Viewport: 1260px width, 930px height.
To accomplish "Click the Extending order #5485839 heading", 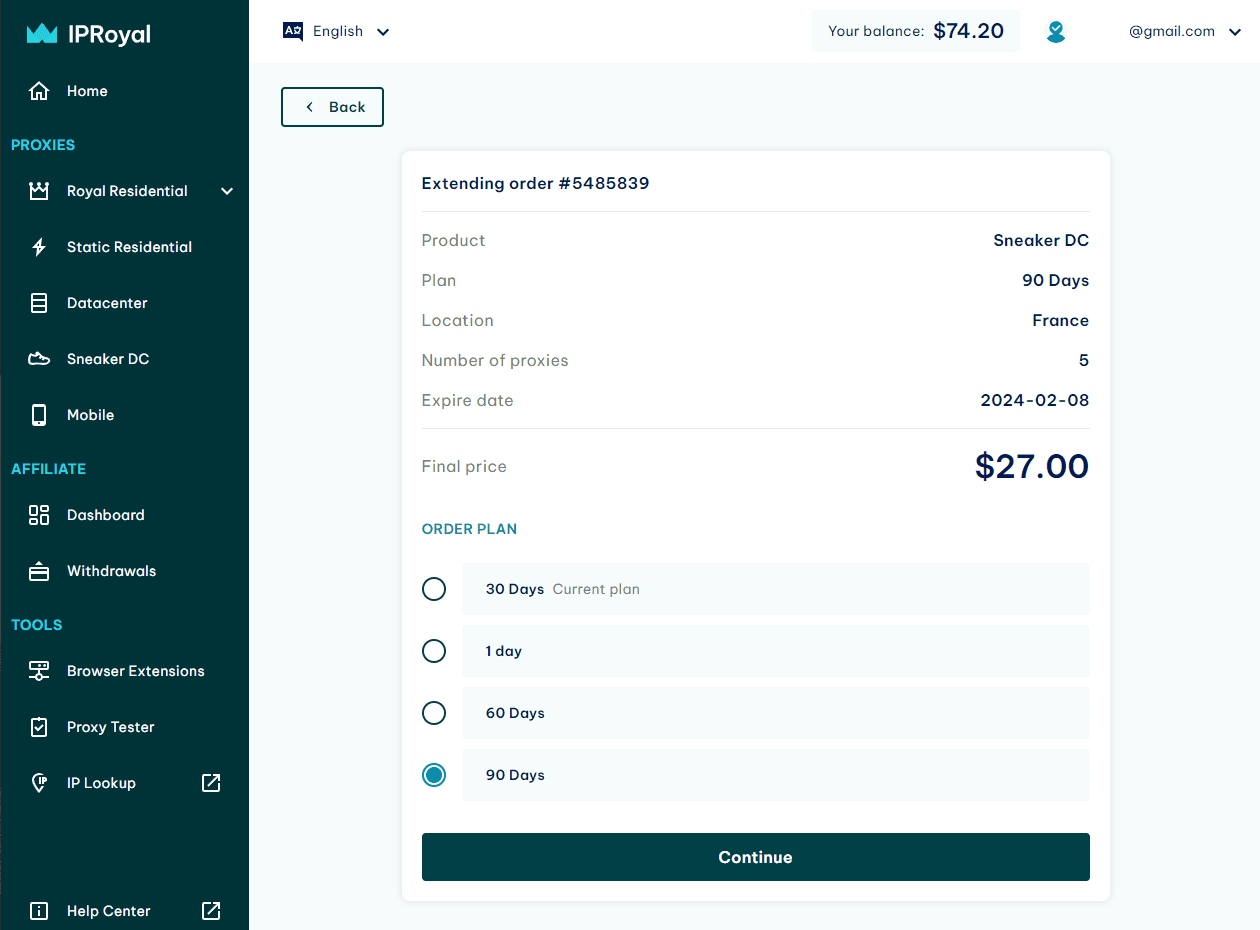I will [535, 183].
